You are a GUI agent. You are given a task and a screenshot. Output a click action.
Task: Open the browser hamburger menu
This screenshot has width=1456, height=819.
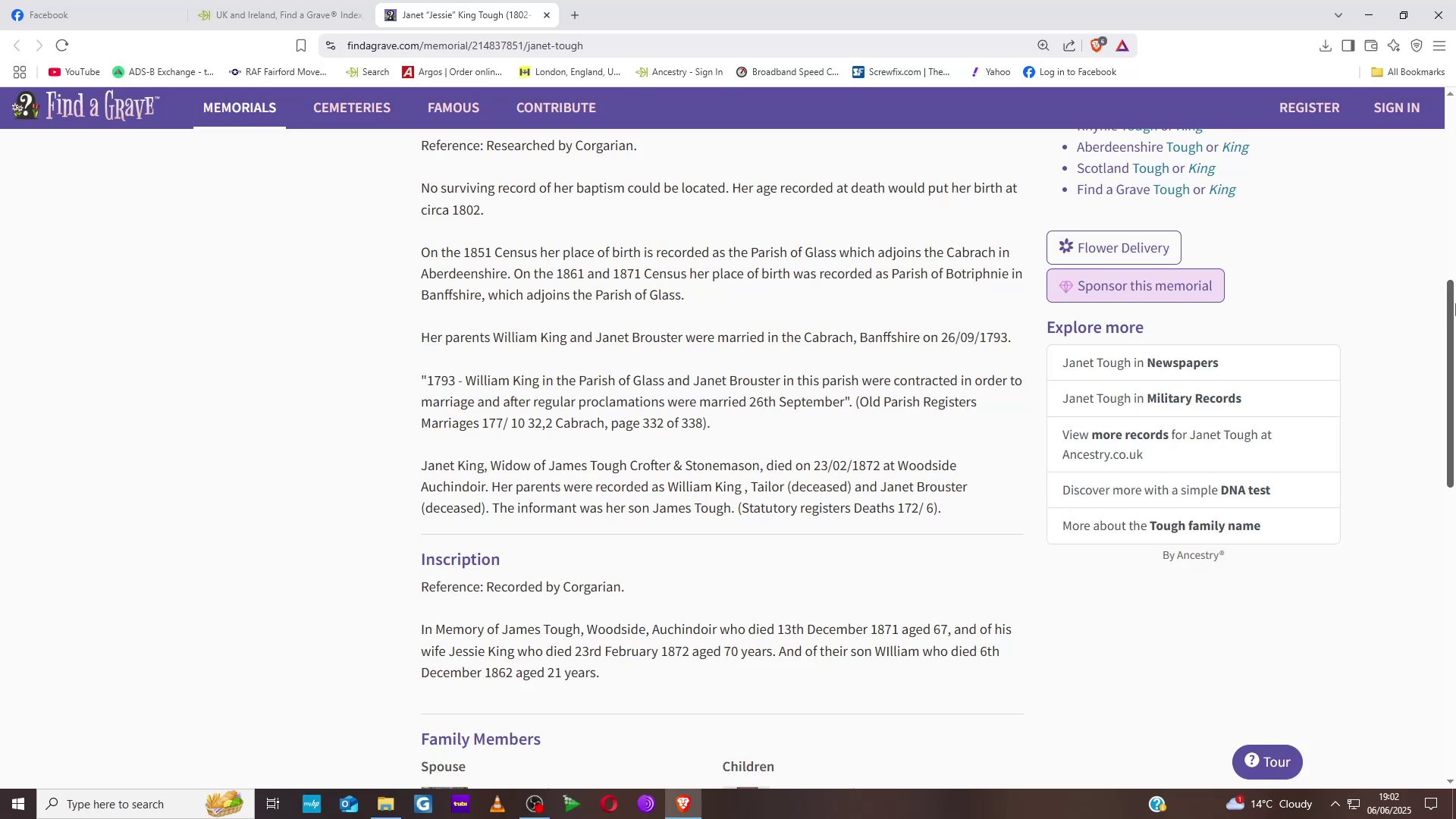coord(1439,45)
